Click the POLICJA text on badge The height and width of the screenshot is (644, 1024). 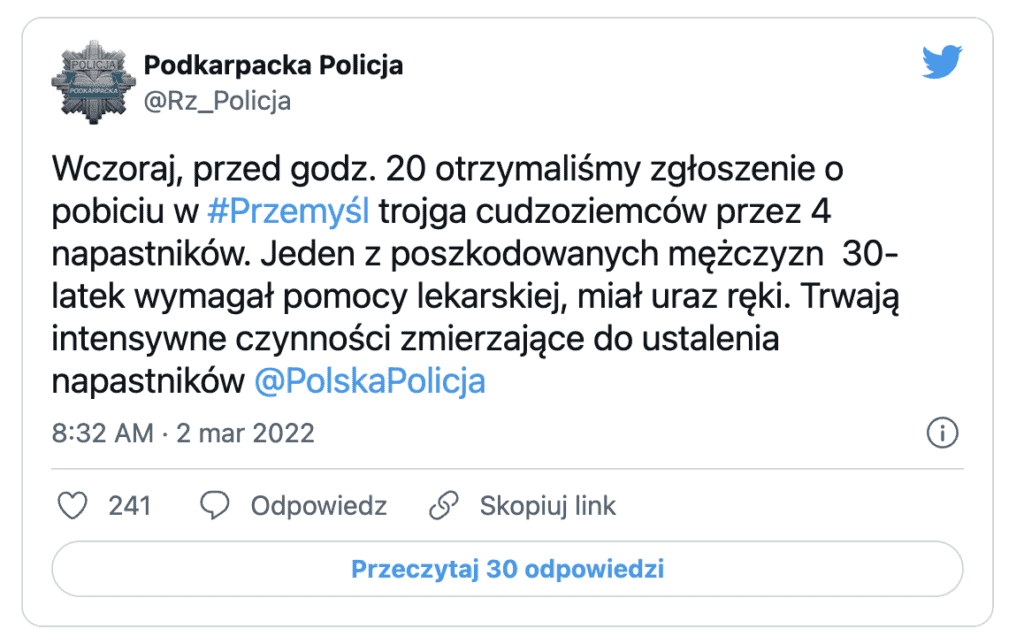(x=93, y=65)
